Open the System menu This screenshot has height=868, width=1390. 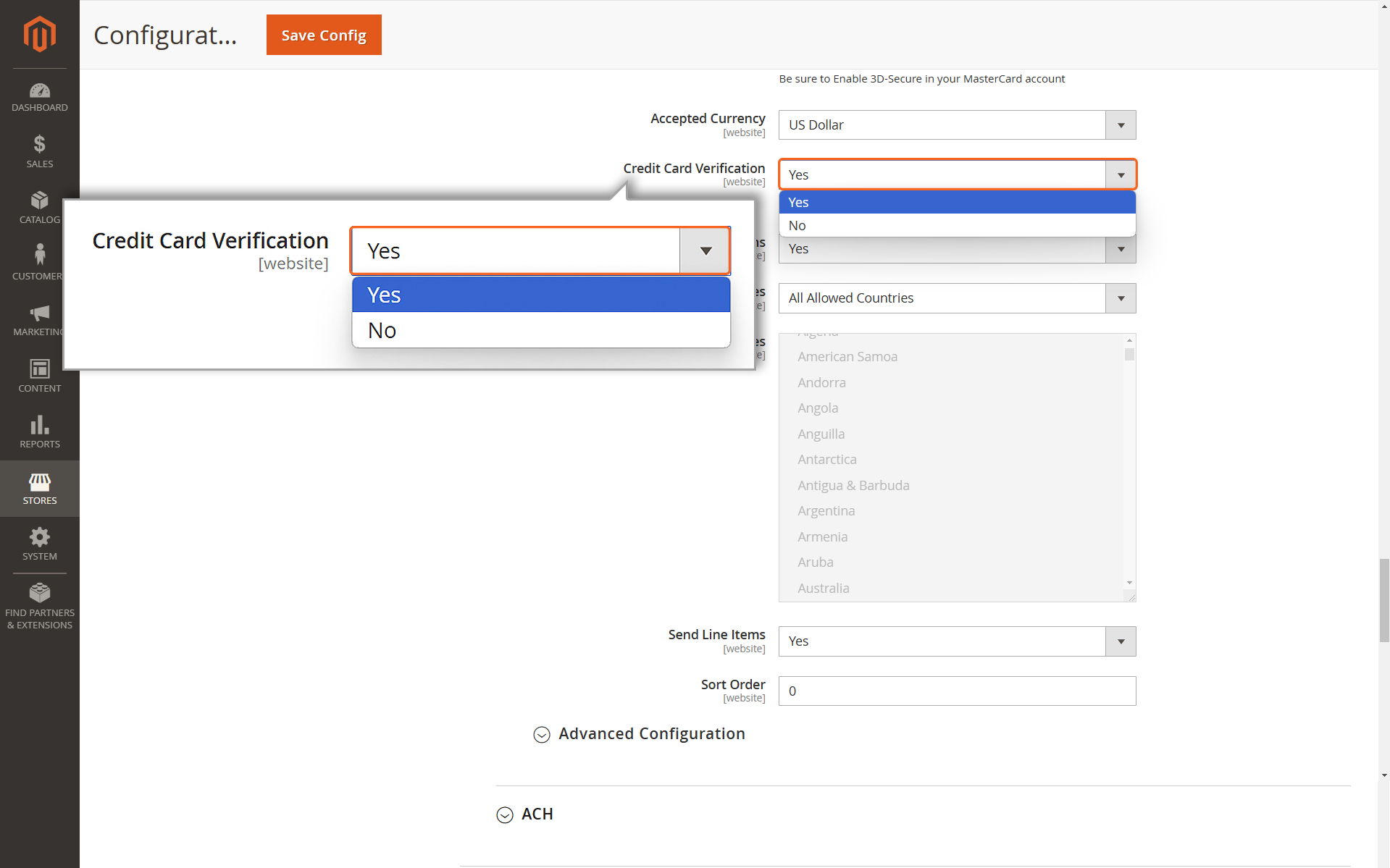pos(39,544)
